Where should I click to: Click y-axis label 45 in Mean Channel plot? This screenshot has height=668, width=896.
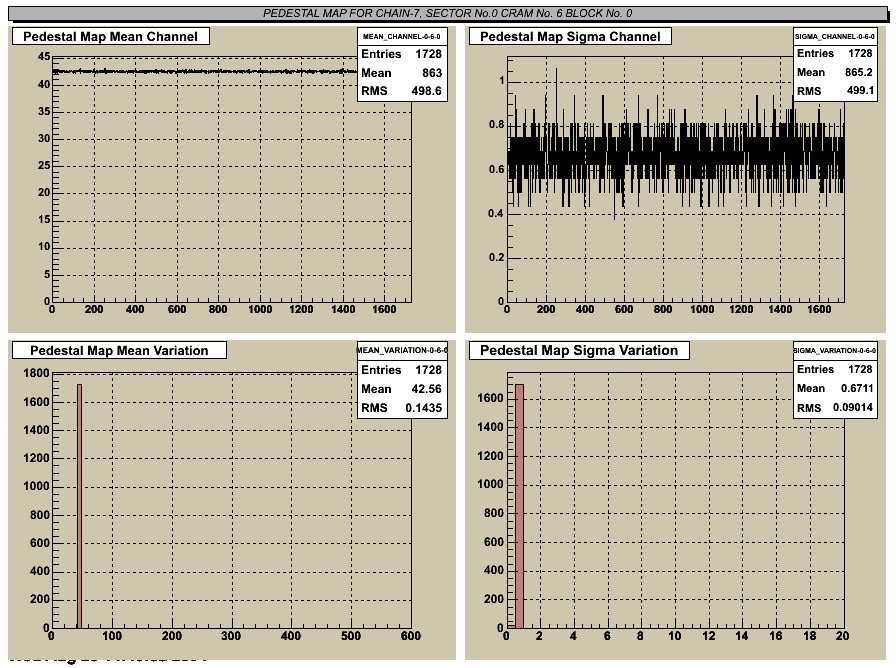[44, 57]
